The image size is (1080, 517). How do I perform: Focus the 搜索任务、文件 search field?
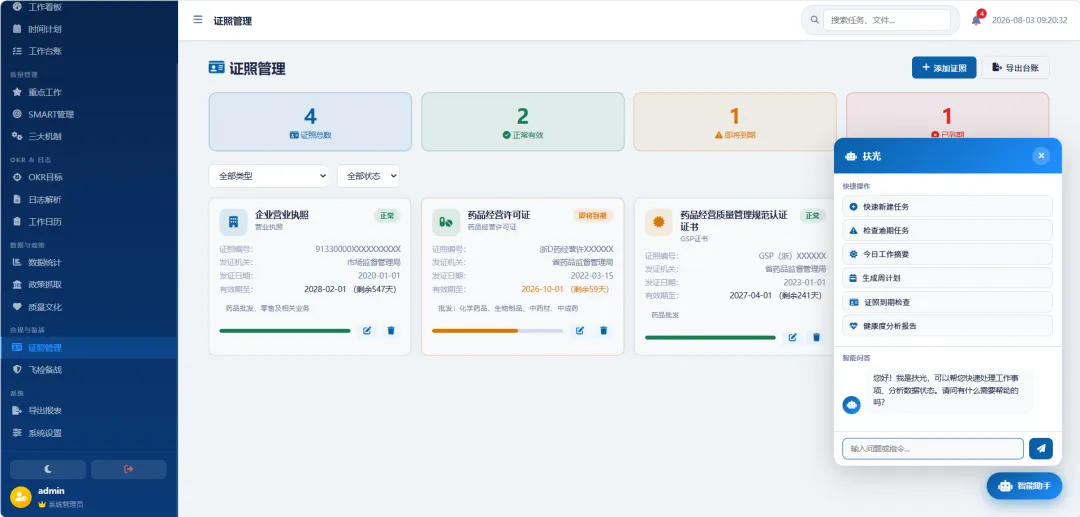coord(887,20)
